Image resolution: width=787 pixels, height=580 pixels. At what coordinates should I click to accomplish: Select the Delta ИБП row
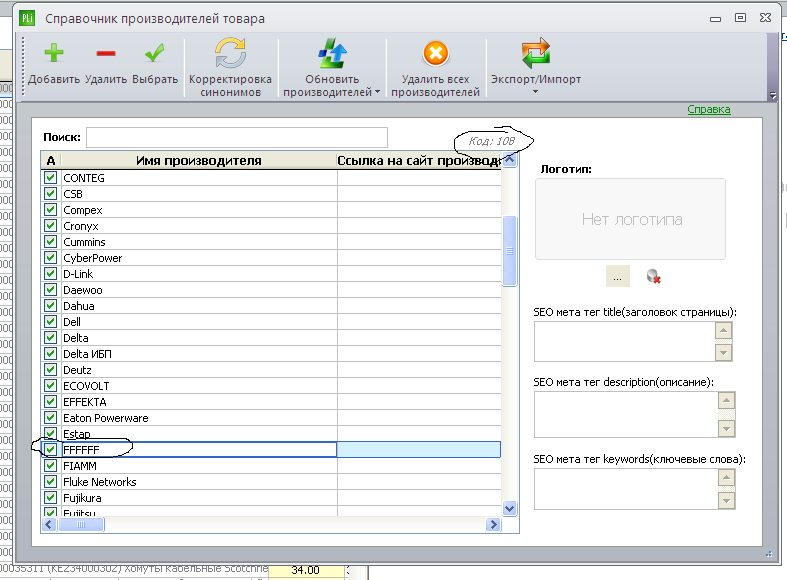(271, 354)
